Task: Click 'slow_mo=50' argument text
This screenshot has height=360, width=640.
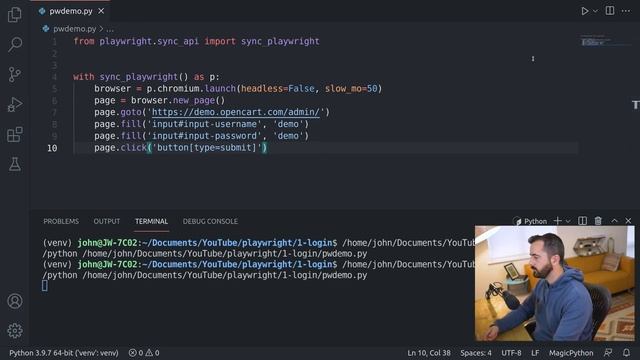Action: tap(351, 89)
